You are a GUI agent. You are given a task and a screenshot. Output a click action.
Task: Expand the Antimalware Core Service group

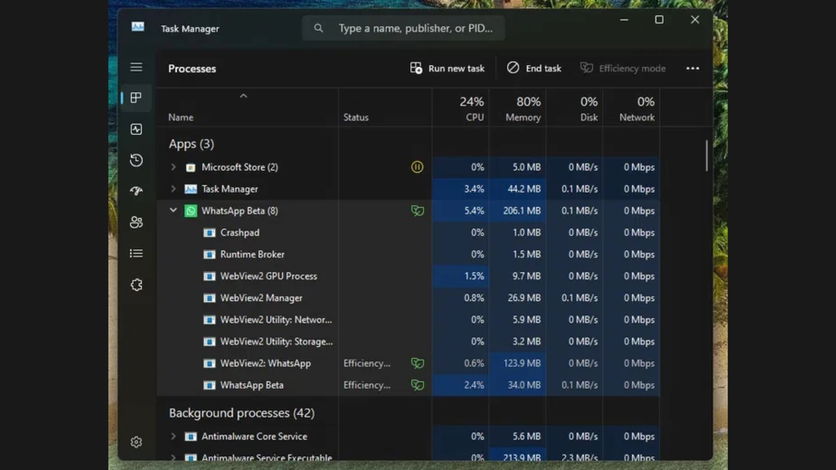click(x=173, y=436)
